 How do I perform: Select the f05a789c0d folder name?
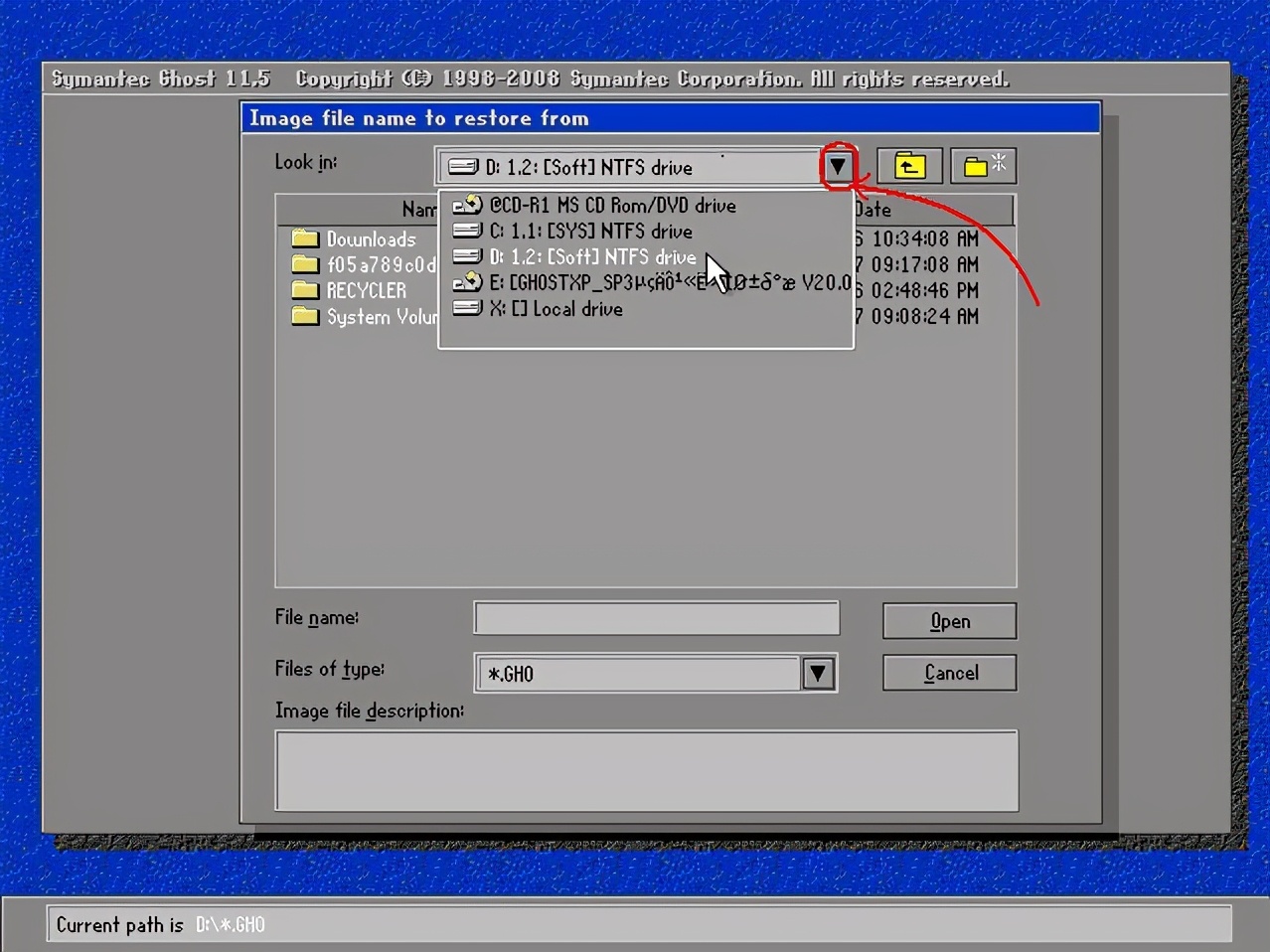coord(382,265)
